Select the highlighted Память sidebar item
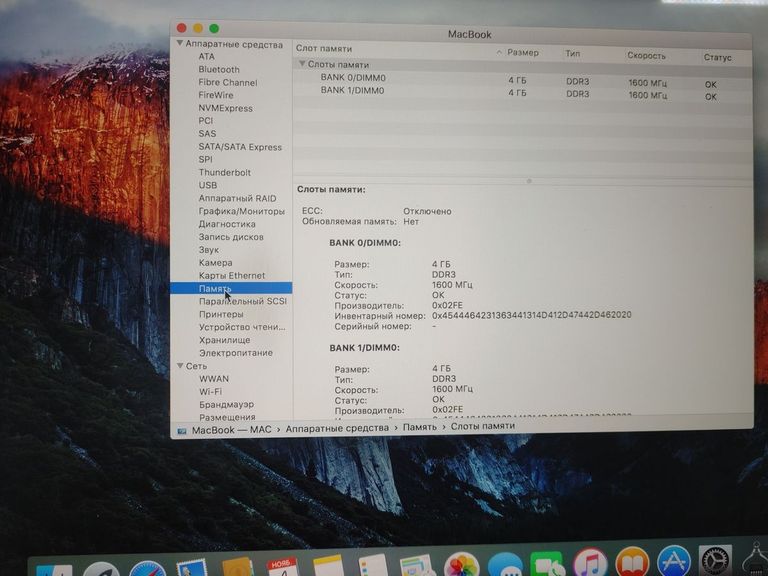The image size is (768, 576). point(231,288)
